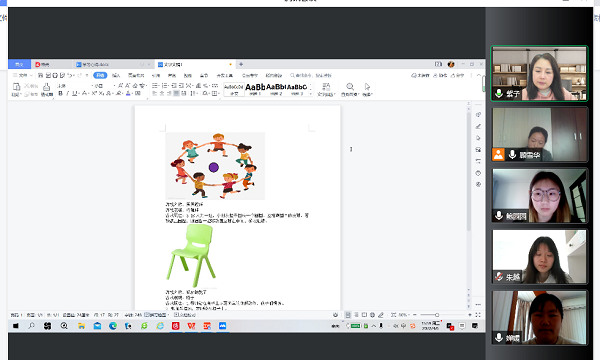Open the Page Layout ribbon tab
600x360 pixels.
tap(136, 75)
